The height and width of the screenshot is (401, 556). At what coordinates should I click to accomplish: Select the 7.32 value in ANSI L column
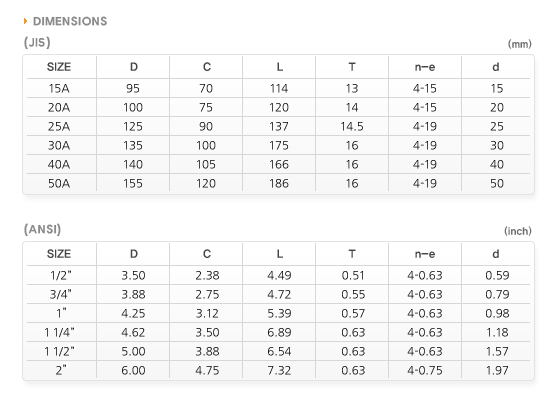click(279, 371)
